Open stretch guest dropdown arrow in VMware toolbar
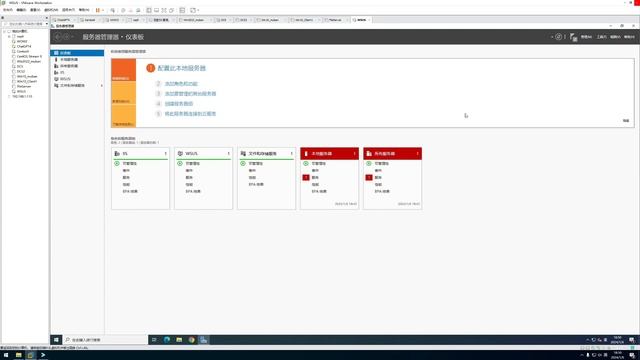640x360 pixels. click(198, 10)
